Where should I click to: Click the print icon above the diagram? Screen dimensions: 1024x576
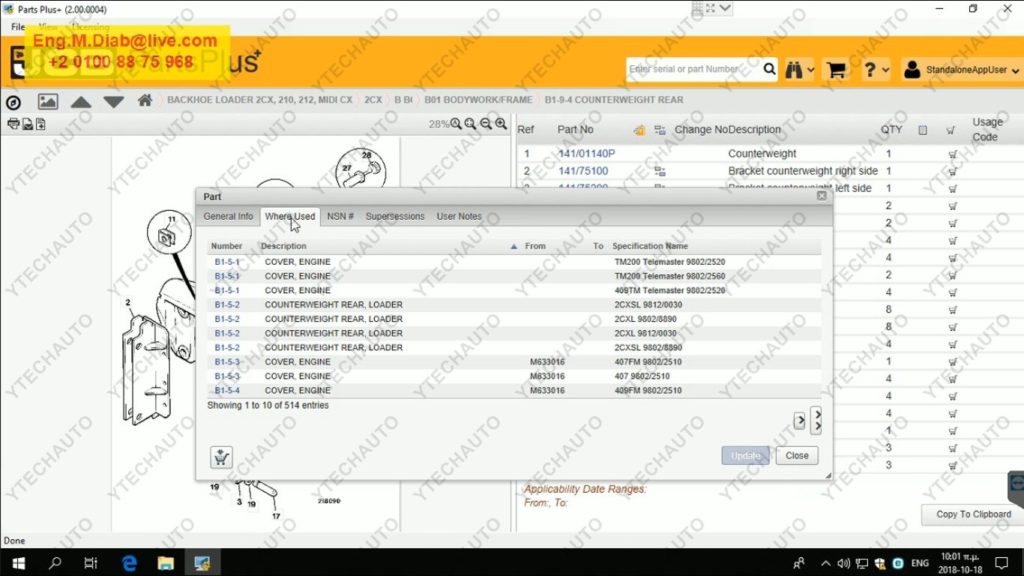13,124
